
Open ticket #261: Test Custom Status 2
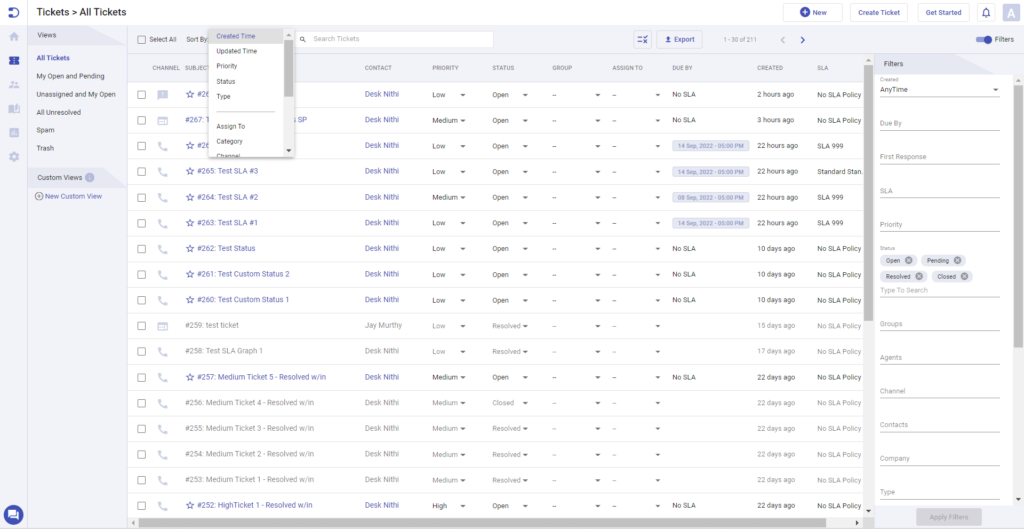tap(243, 274)
